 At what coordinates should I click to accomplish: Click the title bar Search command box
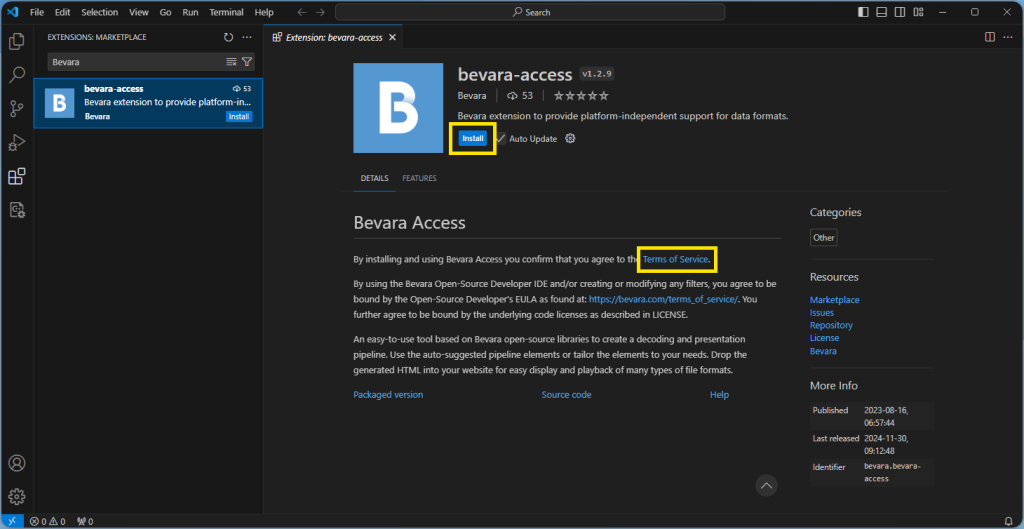tap(530, 12)
